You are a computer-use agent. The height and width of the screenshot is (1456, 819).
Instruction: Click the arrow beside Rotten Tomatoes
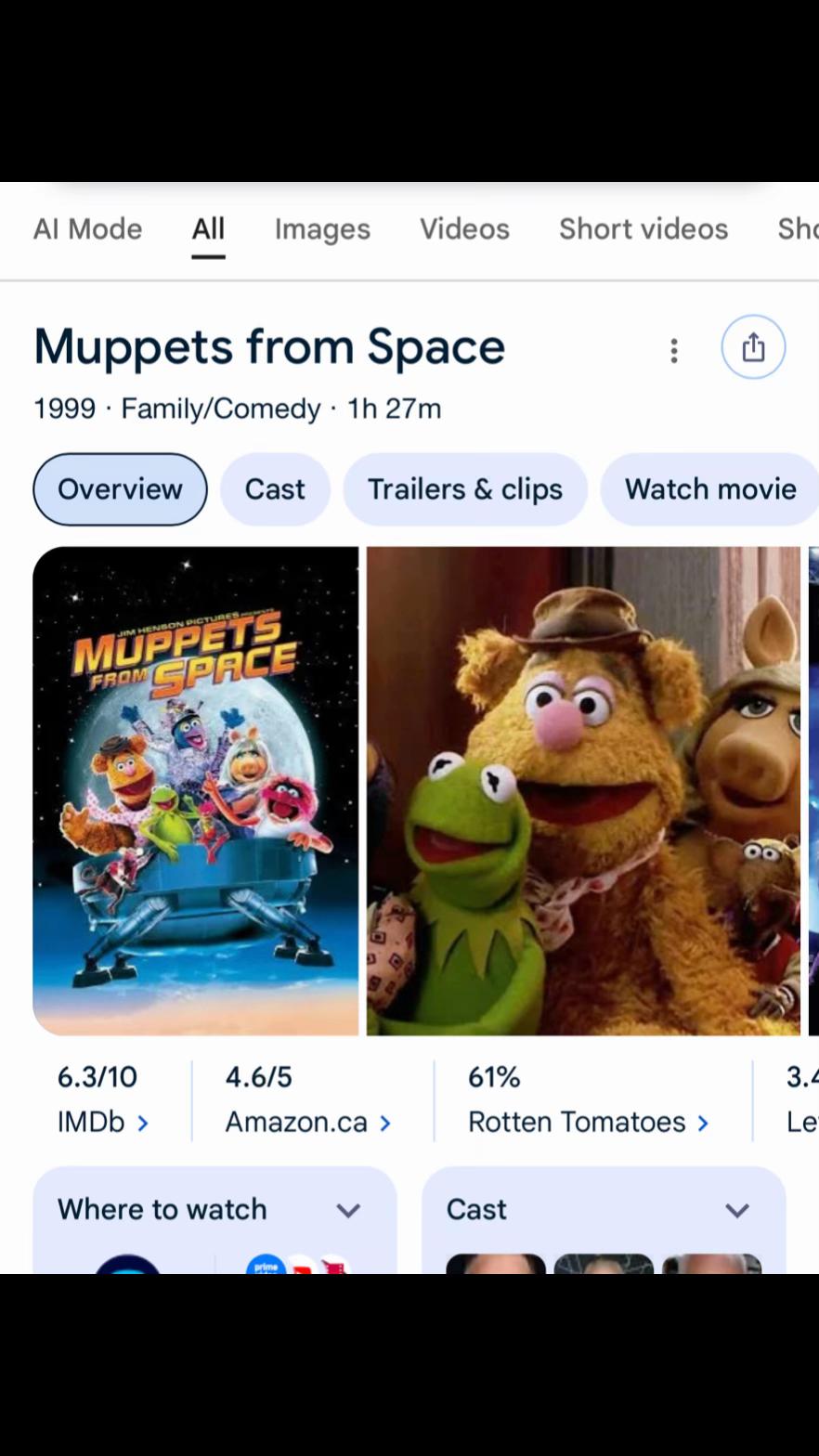pyautogui.click(x=703, y=1123)
